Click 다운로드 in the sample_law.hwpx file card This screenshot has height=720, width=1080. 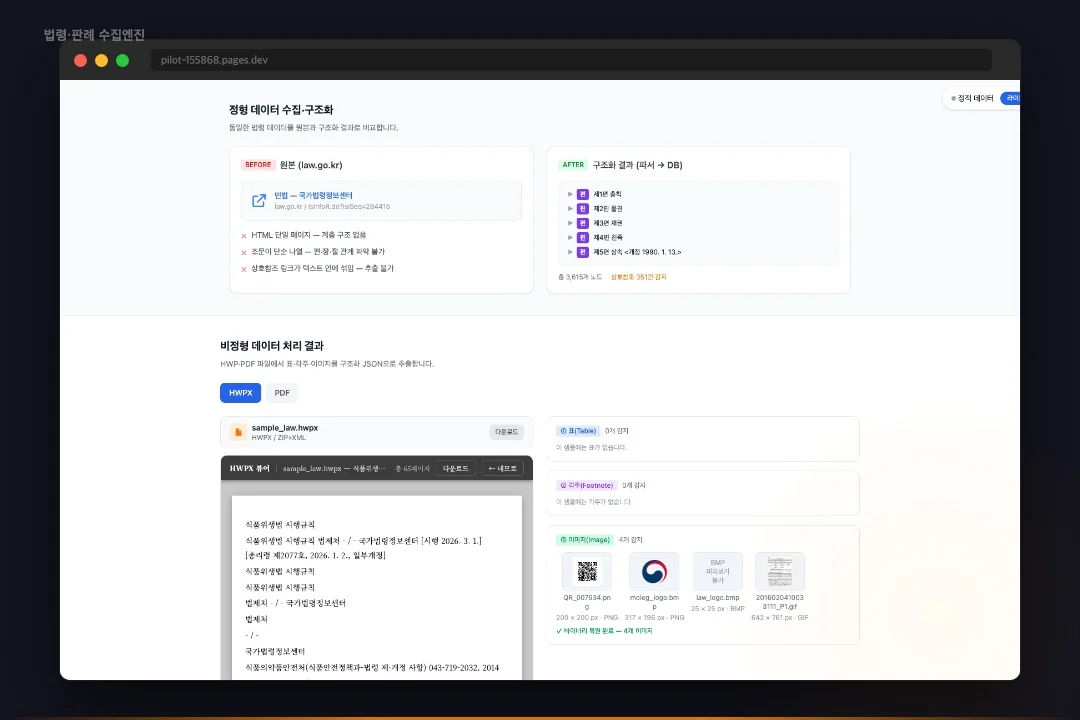tap(506, 432)
